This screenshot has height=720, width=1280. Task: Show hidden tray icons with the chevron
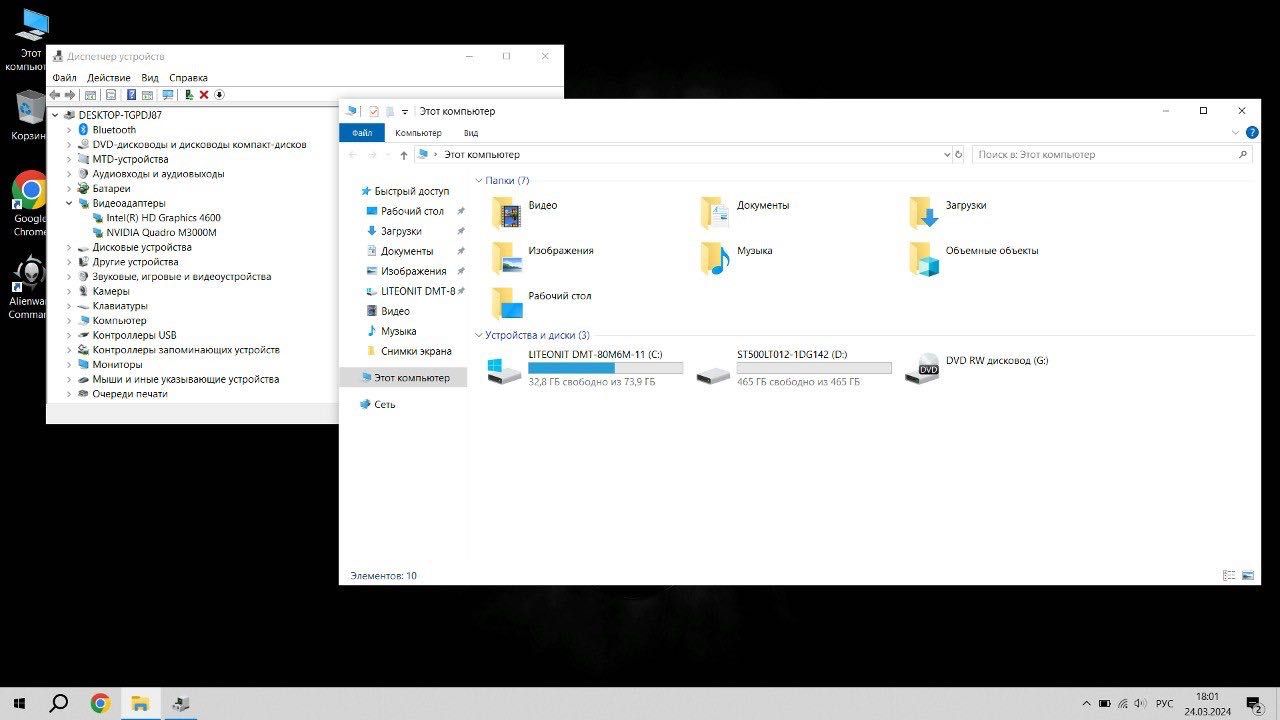pos(1086,704)
